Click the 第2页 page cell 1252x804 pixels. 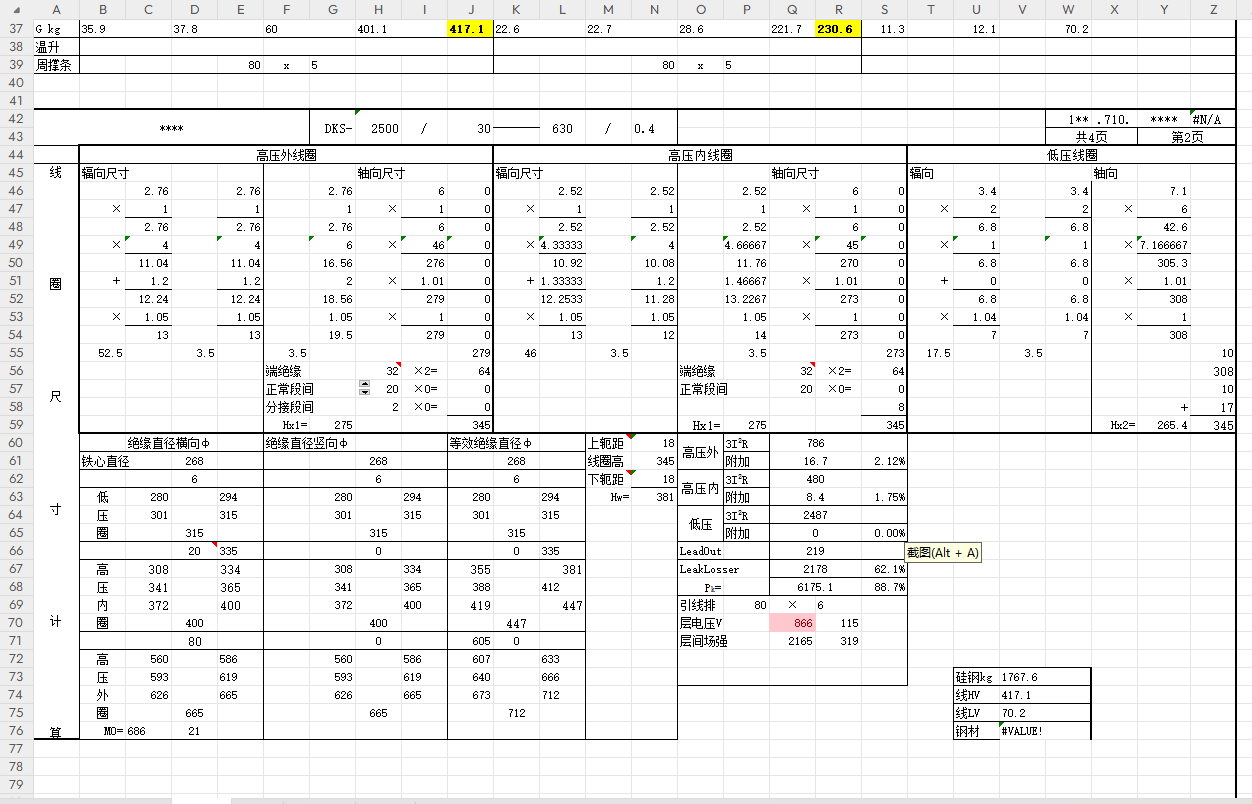click(1186, 137)
